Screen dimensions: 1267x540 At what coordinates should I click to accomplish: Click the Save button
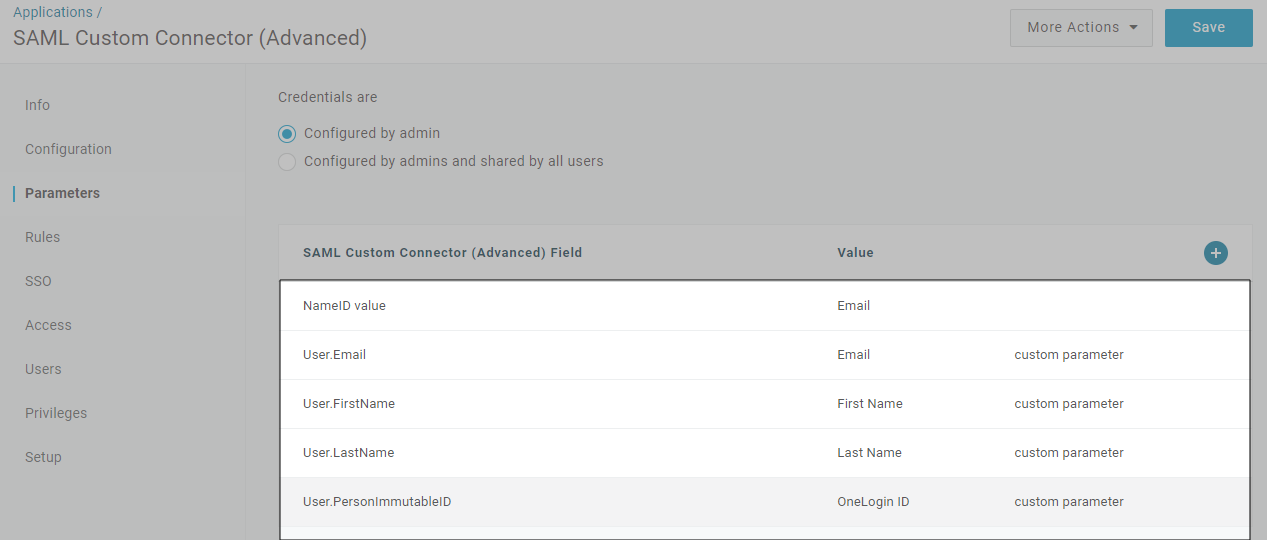click(x=1208, y=28)
